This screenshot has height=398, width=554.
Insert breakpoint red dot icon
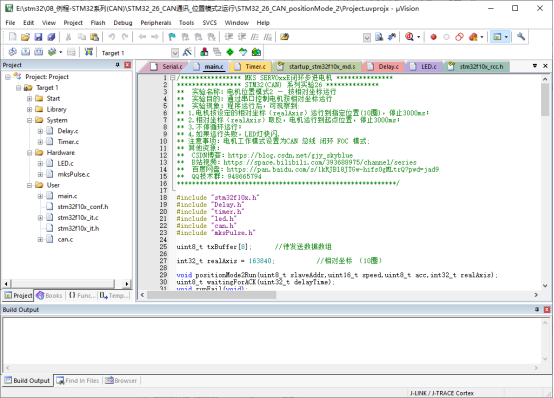(433, 37)
